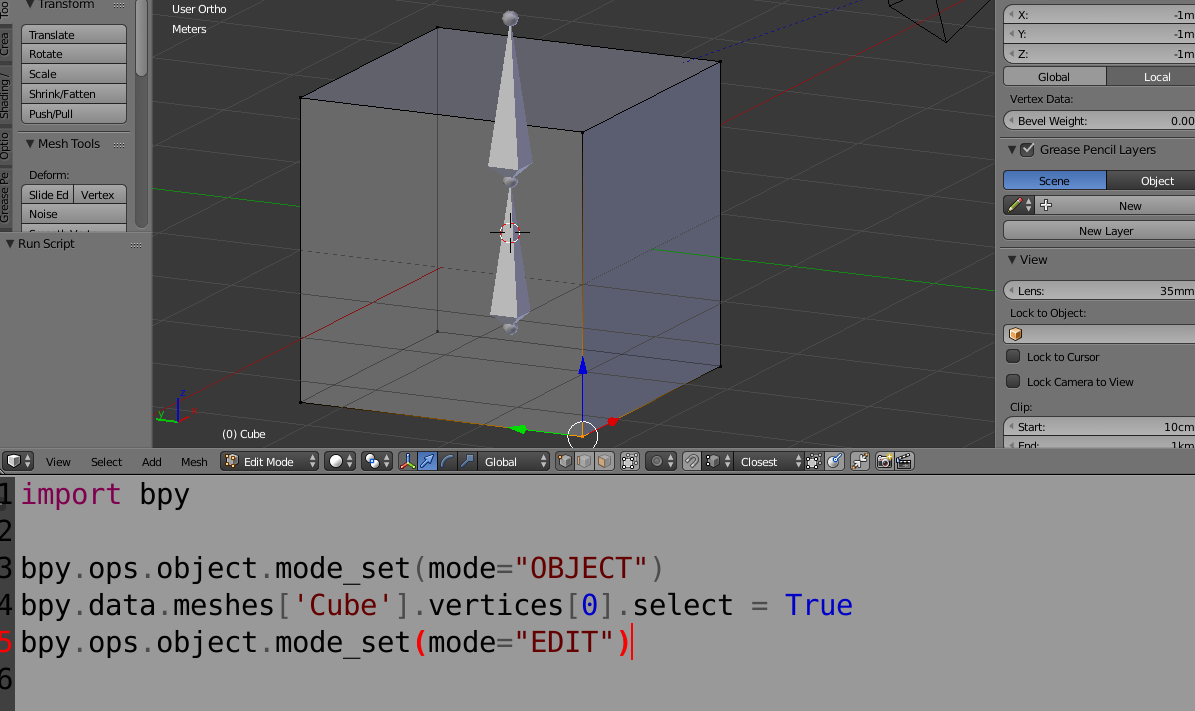Screen dimensions: 1195x711
Task: Click the Translate button
Action: click(74, 34)
